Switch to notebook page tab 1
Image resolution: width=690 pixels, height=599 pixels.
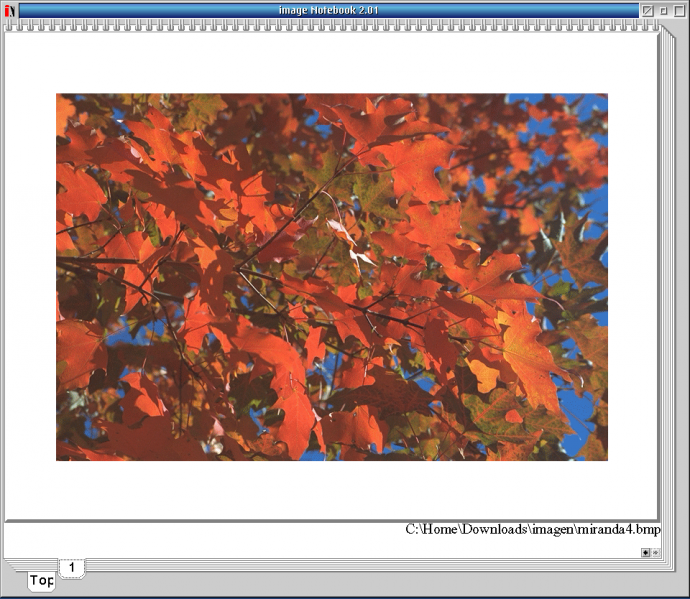point(72,568)
